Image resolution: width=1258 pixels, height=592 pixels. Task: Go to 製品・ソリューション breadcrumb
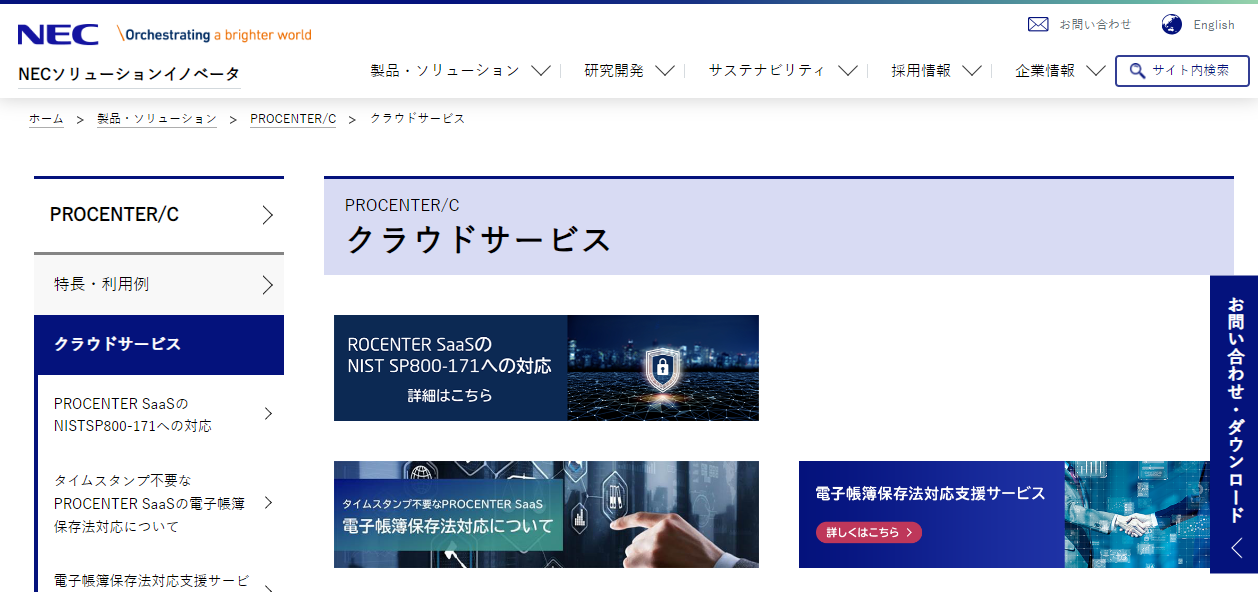pyautogui.click(x=157, y=119)
